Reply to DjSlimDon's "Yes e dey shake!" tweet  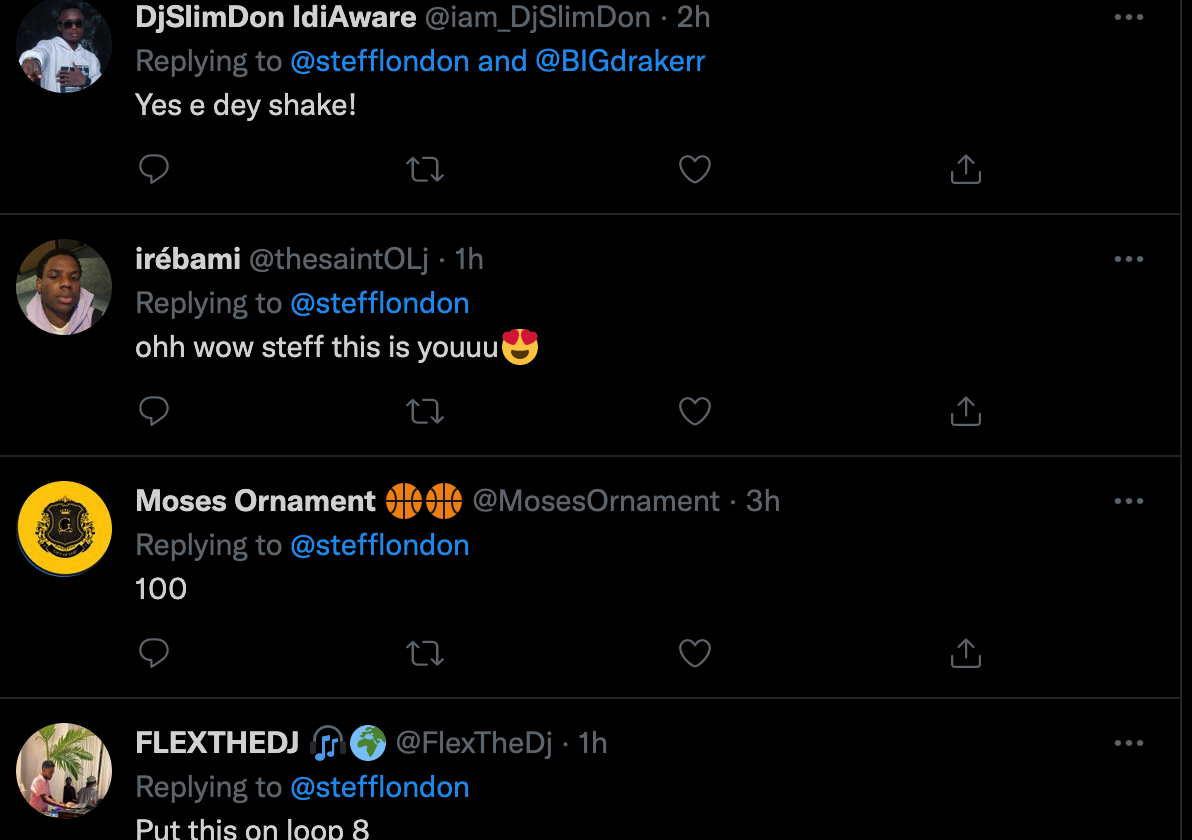[x=153, y=169]
